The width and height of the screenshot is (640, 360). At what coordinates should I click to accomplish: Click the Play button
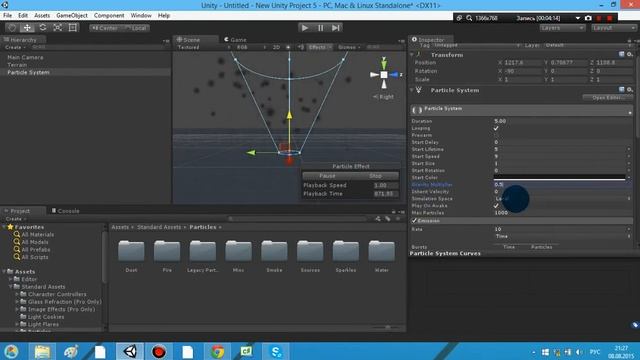(x=304, y=28)
